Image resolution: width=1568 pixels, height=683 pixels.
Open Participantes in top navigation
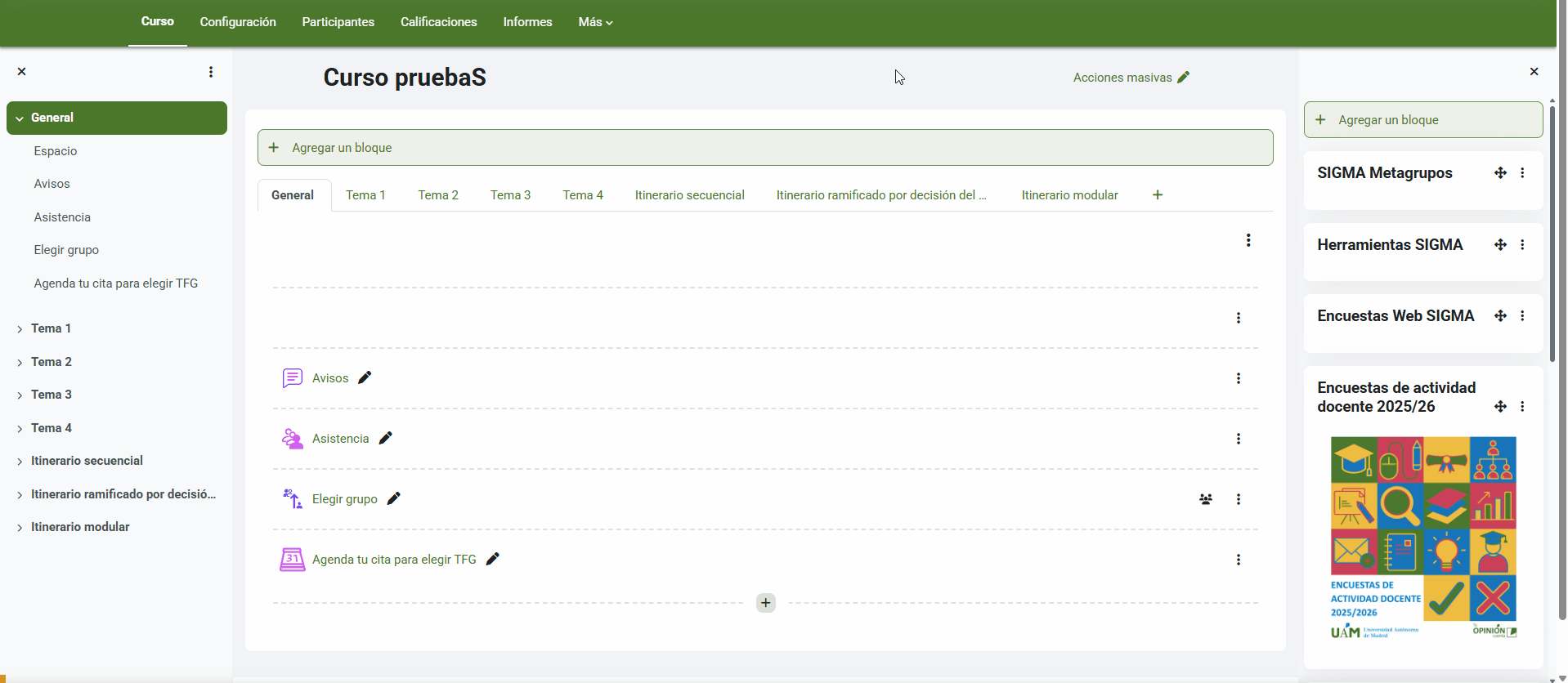338,22
